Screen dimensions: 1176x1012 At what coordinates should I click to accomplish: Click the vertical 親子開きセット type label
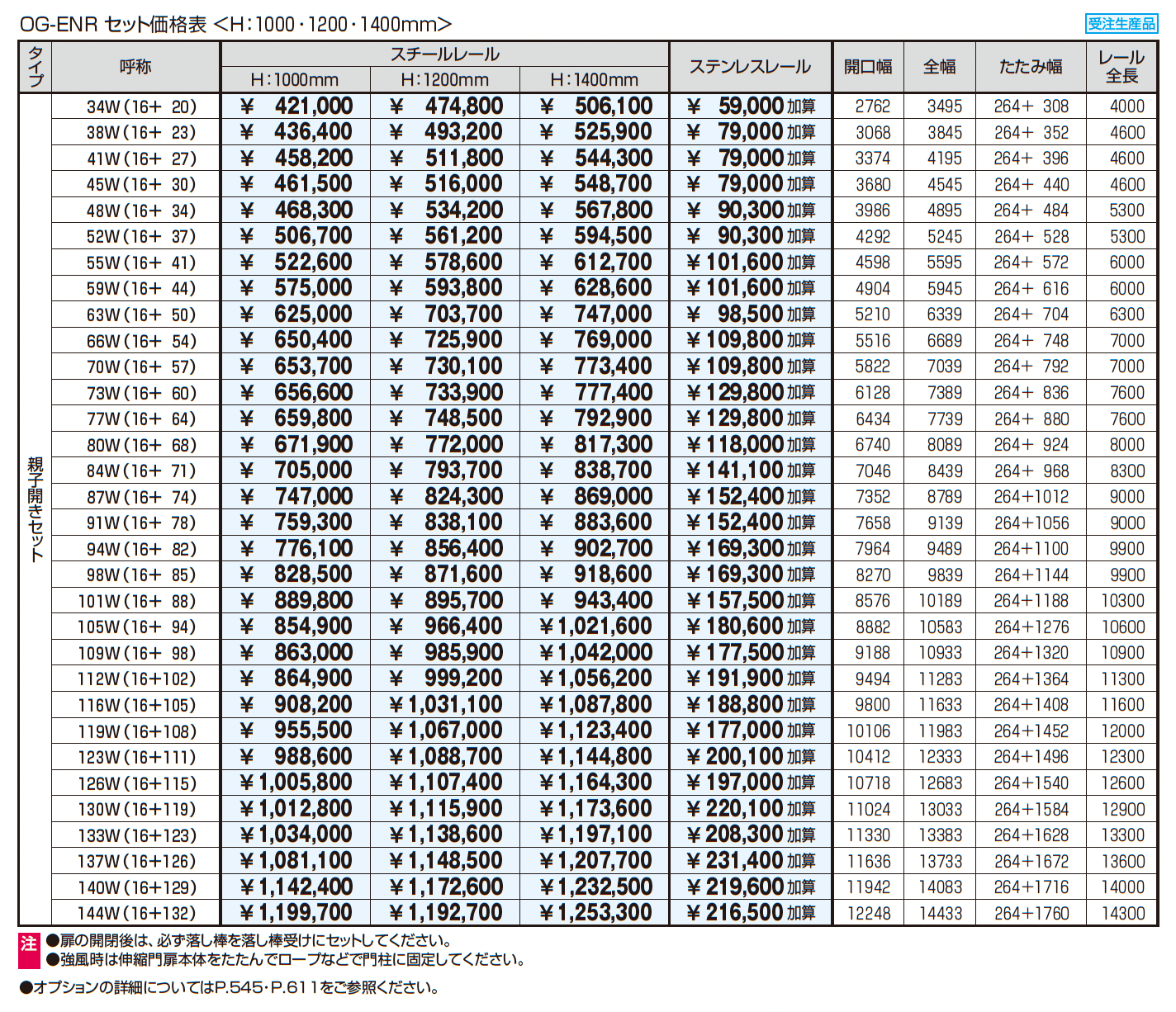[x=36, y=509]
